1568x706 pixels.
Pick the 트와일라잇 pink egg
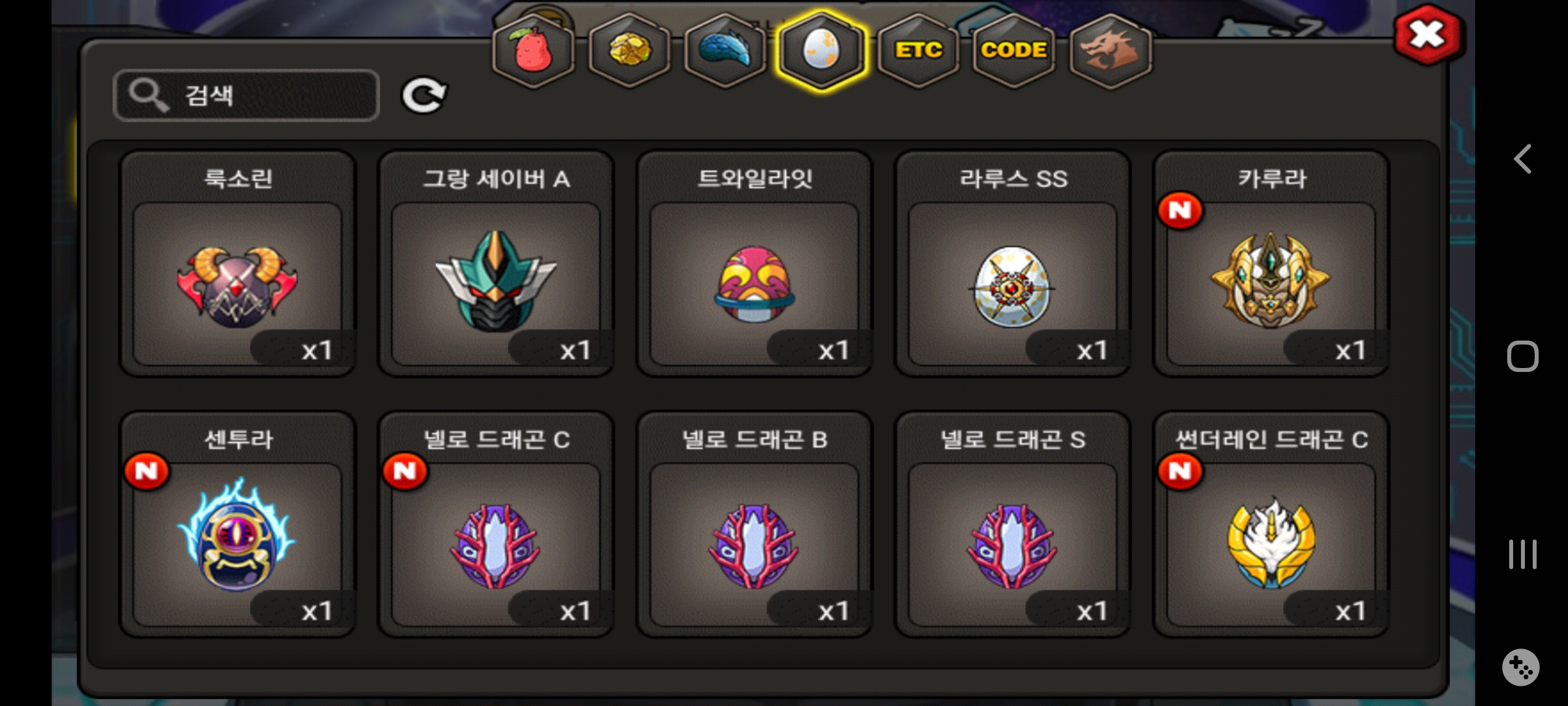[x=754, y=264]
